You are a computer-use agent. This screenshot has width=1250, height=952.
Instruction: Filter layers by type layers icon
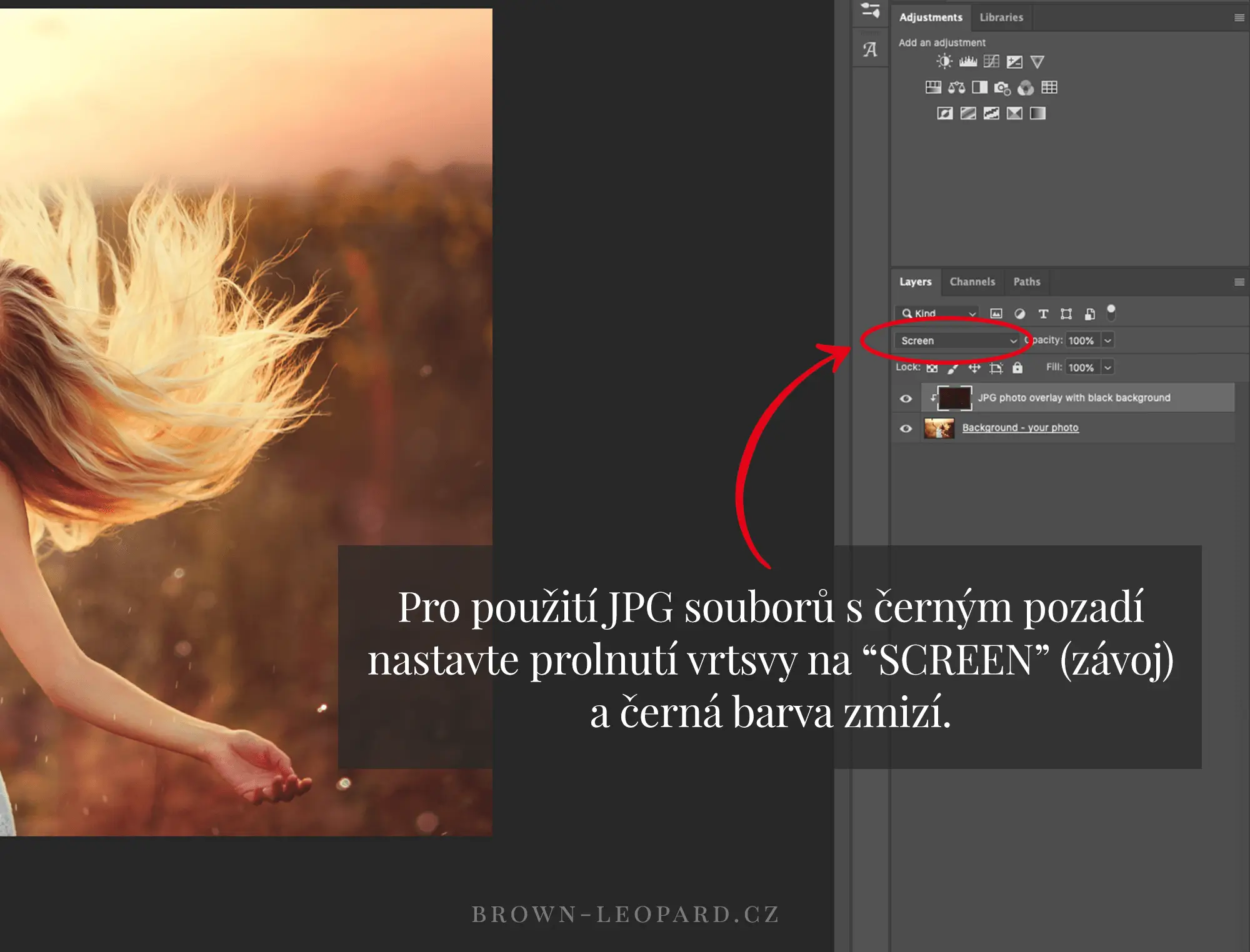pyautogui.click(x=1043, y=314)
